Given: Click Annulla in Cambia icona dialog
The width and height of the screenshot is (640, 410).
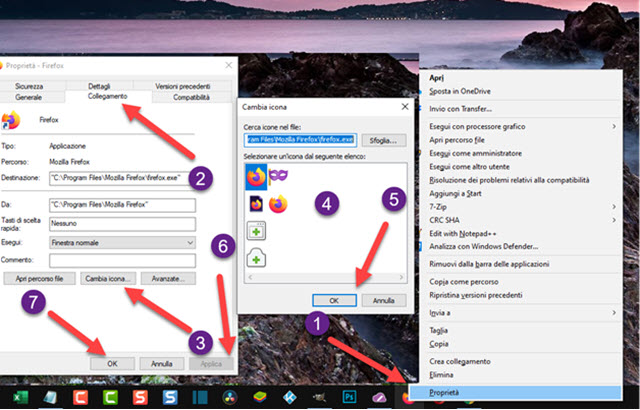Looking at the screenshot, I should point(384,300).
